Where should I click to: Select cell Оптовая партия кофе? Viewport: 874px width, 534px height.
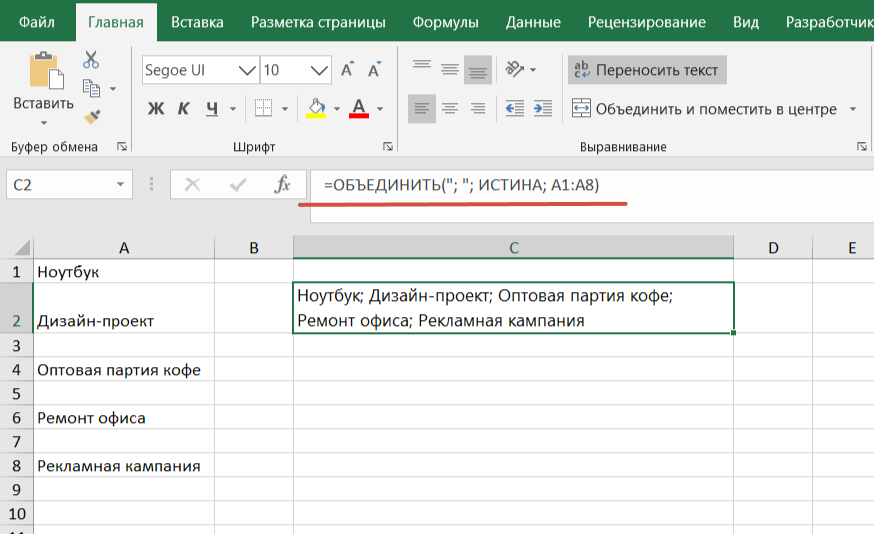click(x=124, y=370)
